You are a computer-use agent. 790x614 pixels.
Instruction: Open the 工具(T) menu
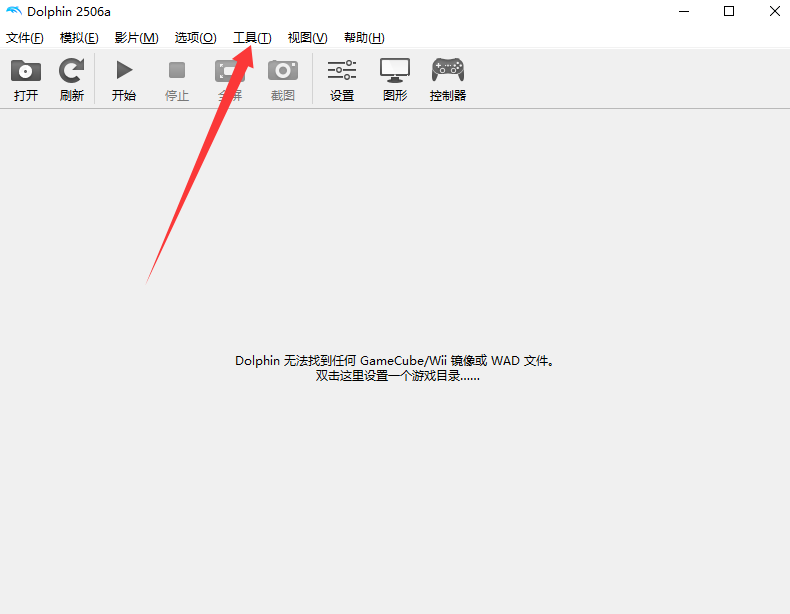252,38
